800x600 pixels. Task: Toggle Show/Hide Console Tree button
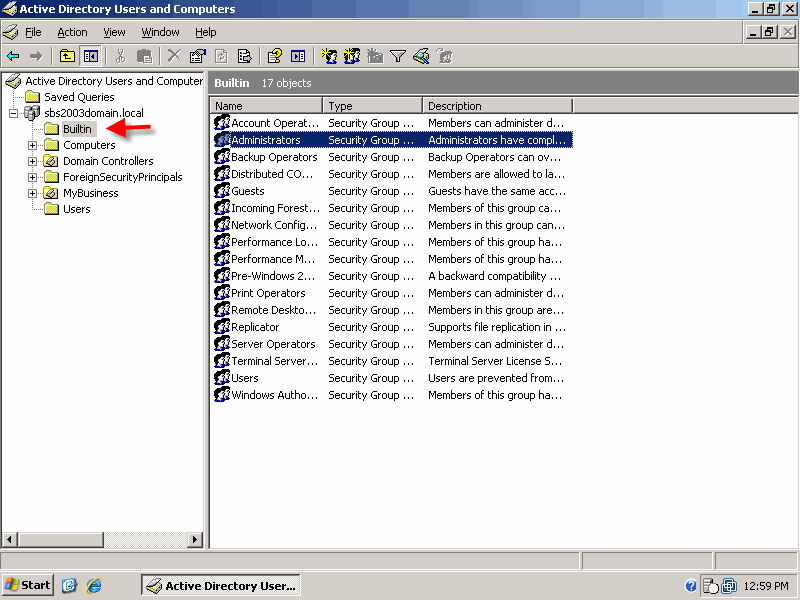(x=91, y=56)
